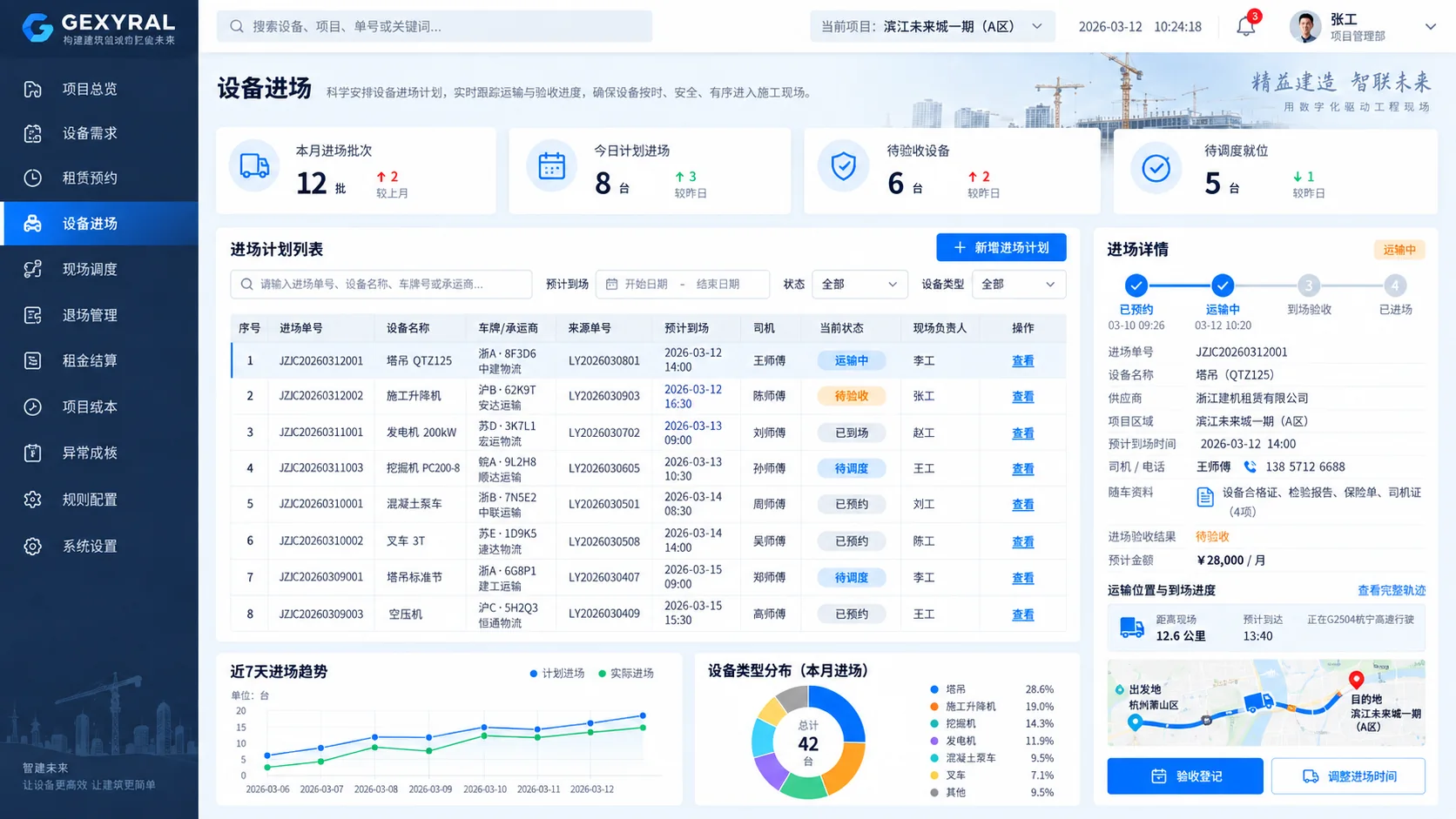Open the notification bell
The height and width of the screenshot is (819, 1456).
coord(1246,26)
